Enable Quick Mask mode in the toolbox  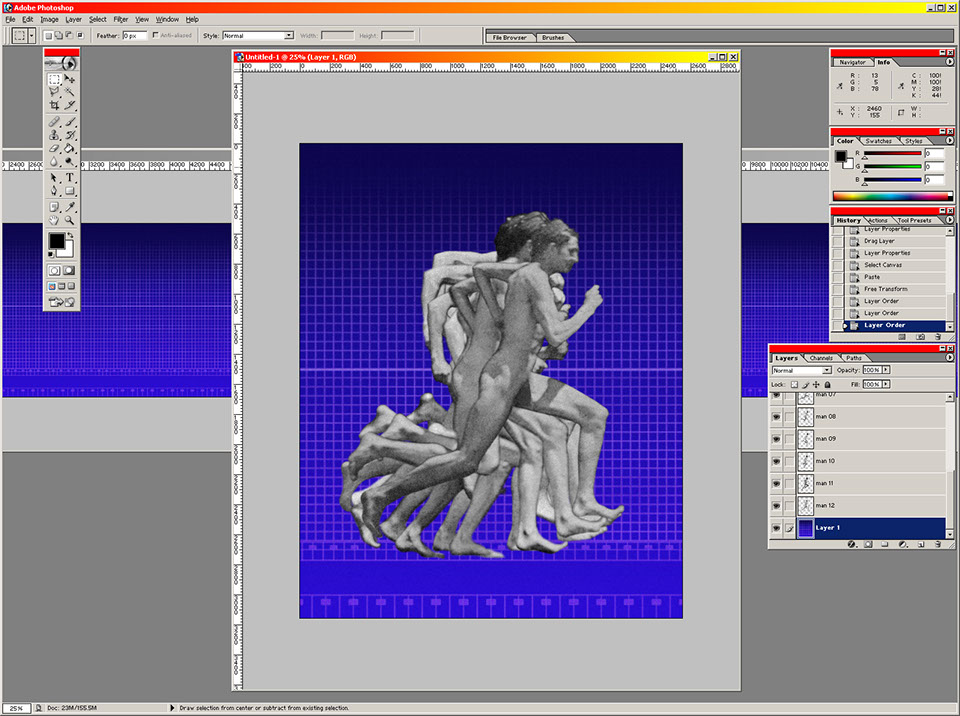tap(69, 270)
